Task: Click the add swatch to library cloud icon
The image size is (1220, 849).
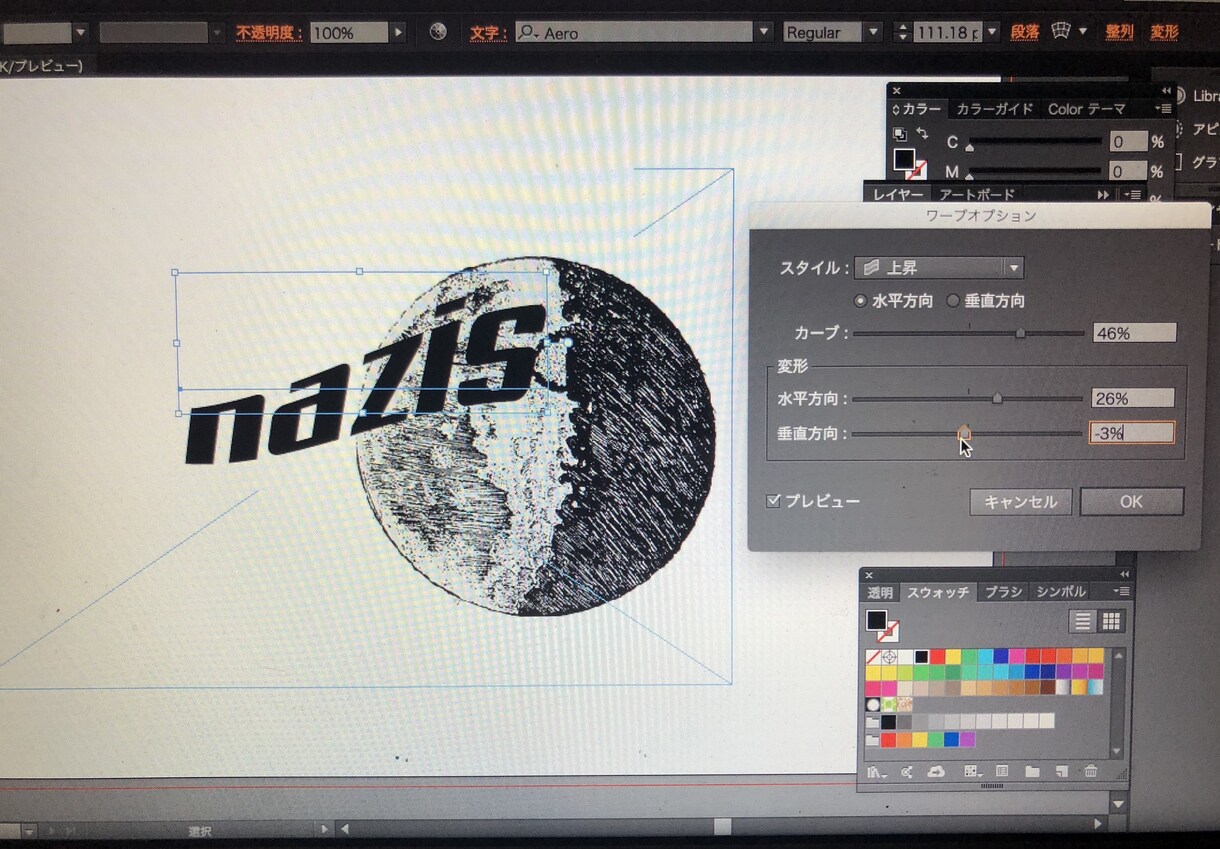Action: click(936, 772)
